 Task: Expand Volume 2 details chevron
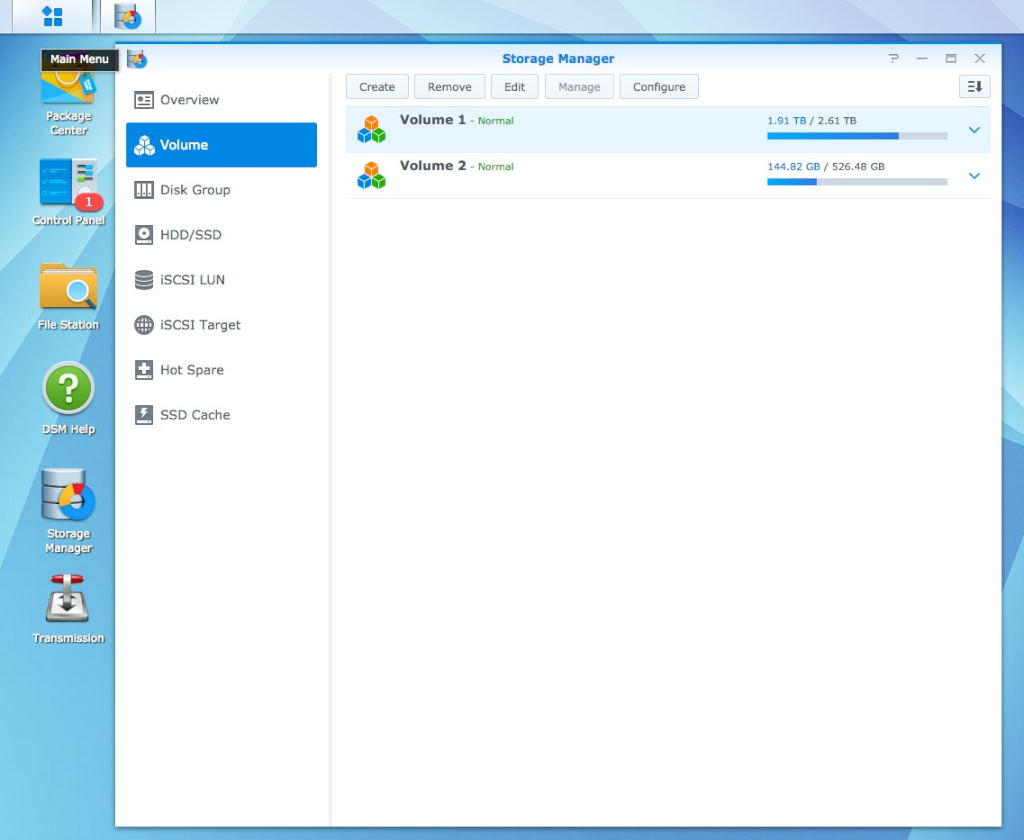click(x=974, y=176)
